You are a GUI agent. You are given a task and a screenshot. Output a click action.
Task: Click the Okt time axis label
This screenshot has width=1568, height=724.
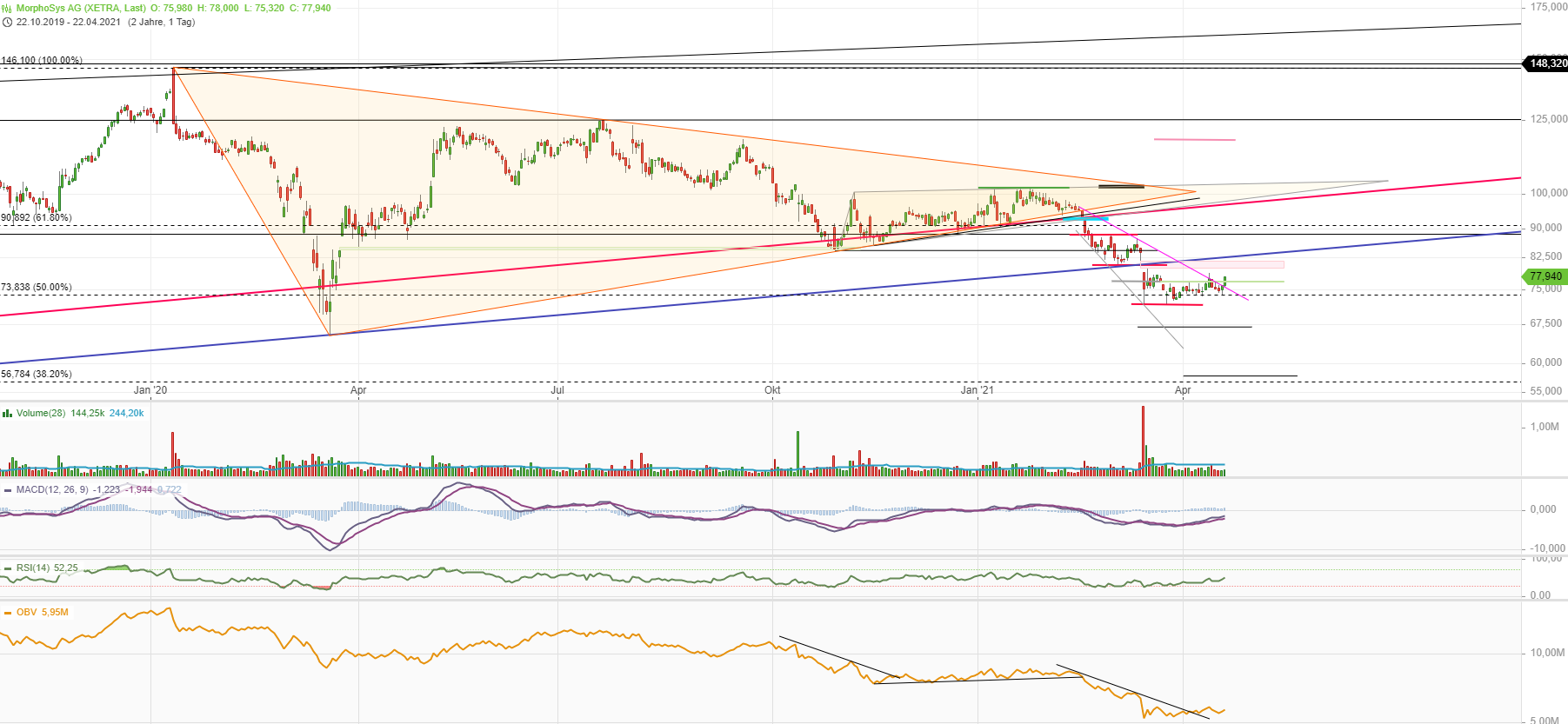[772, 390]
